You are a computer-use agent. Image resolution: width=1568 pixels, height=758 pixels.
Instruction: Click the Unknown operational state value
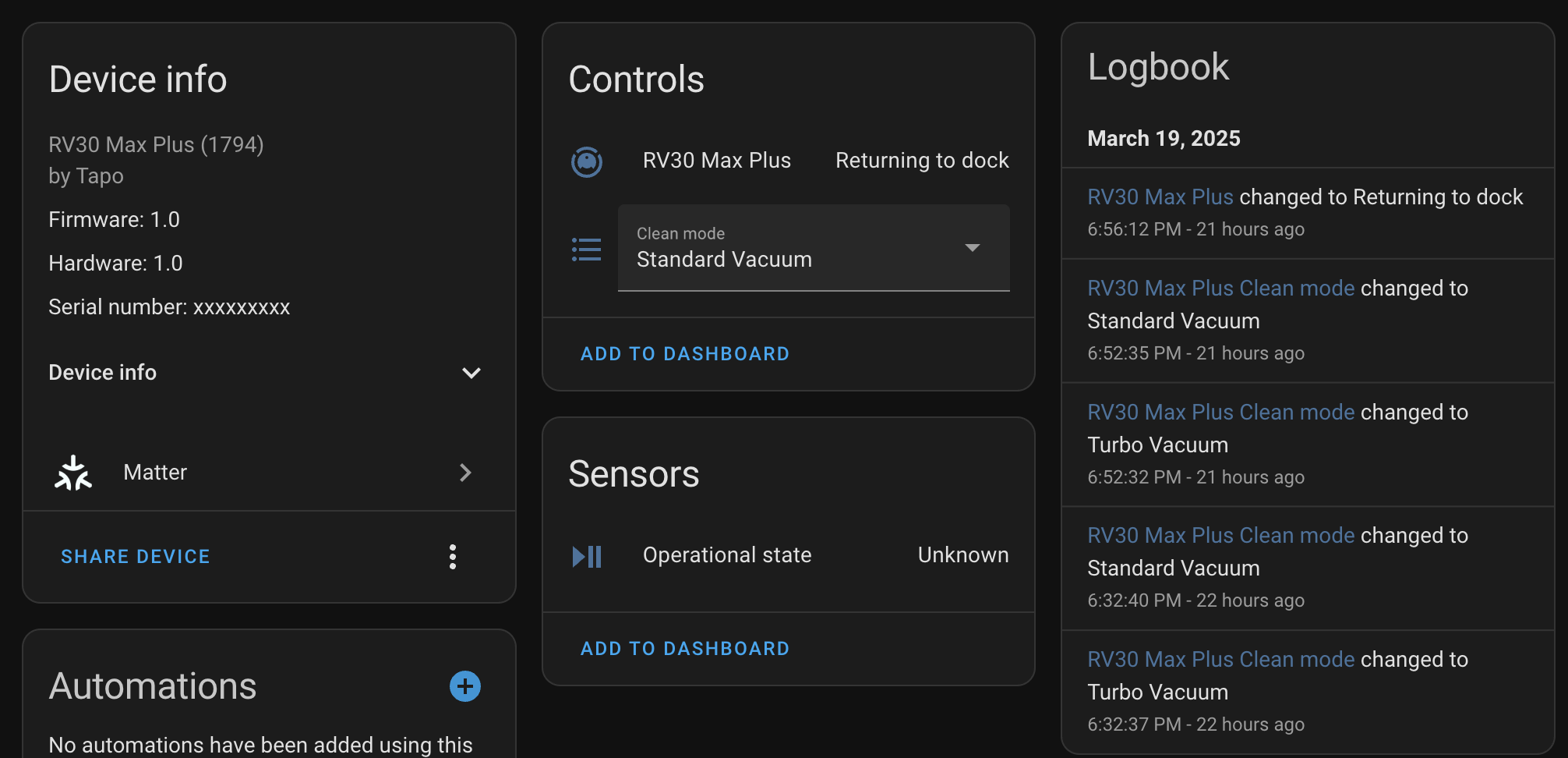pos(963,555)
